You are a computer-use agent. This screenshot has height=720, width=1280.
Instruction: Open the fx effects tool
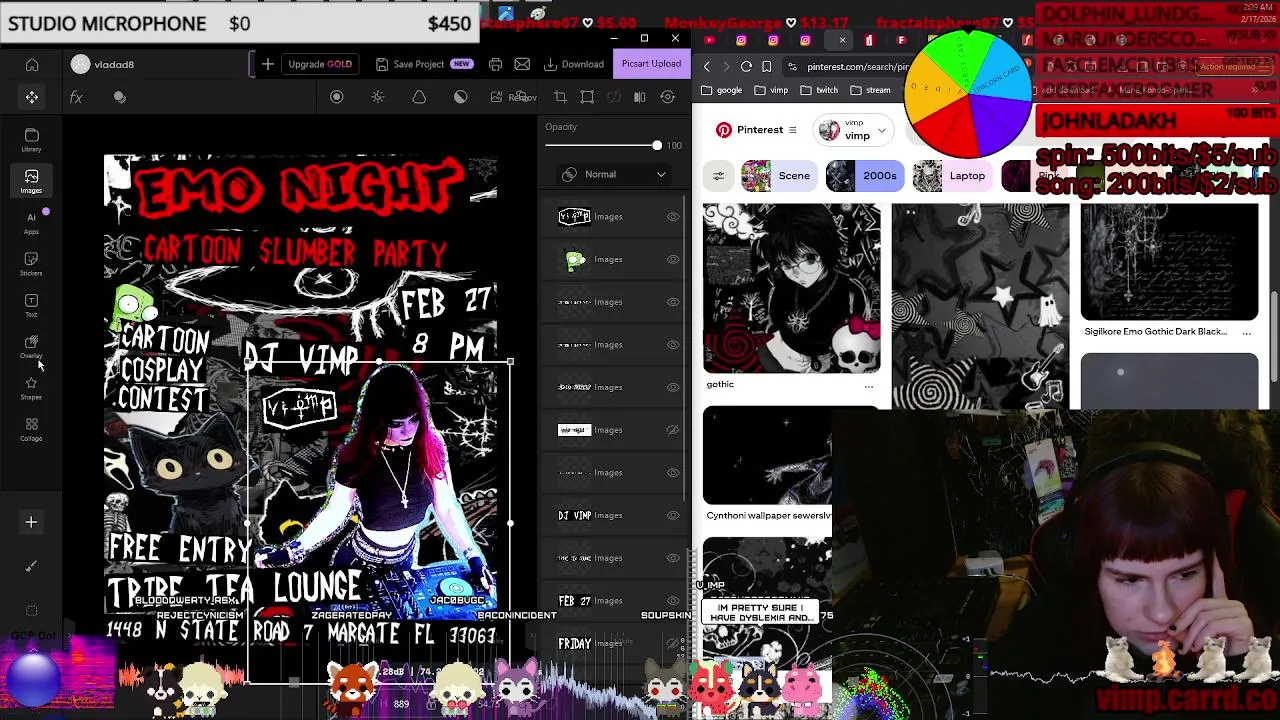click(76, 97)
